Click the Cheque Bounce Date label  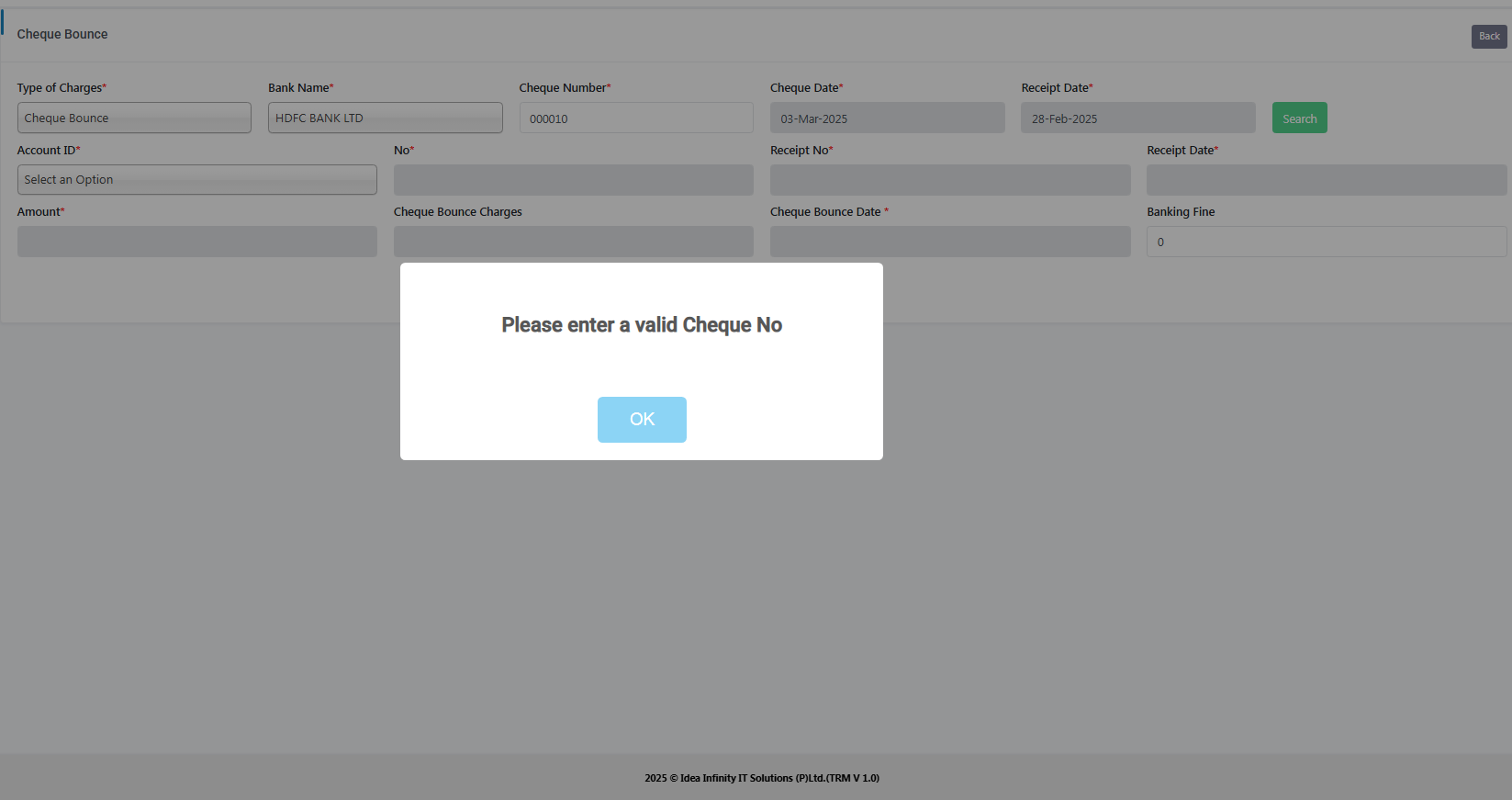point(829,212)
